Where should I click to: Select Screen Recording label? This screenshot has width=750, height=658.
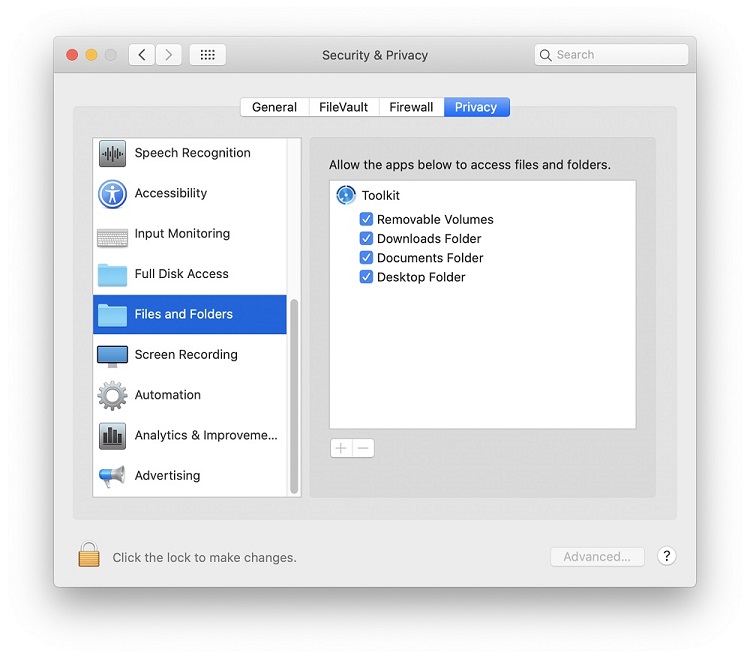pyautogui.click(x=186, y=354)
